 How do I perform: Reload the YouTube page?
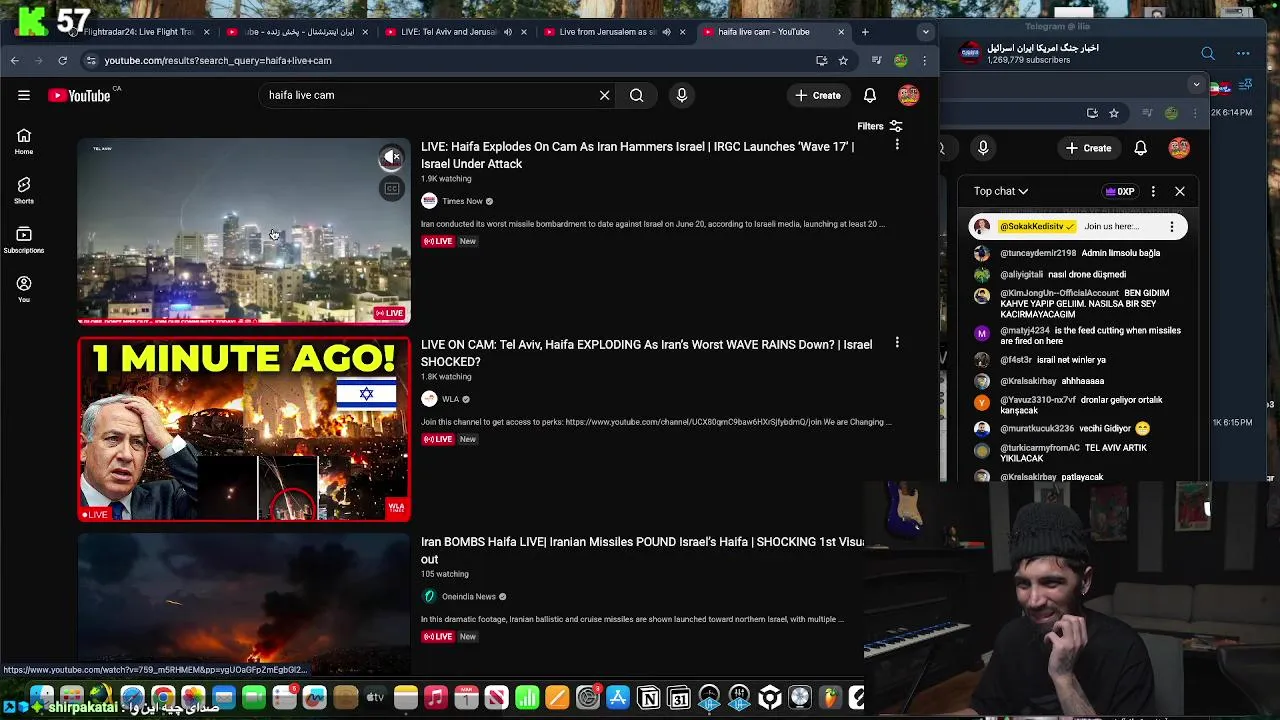point(62,60)
